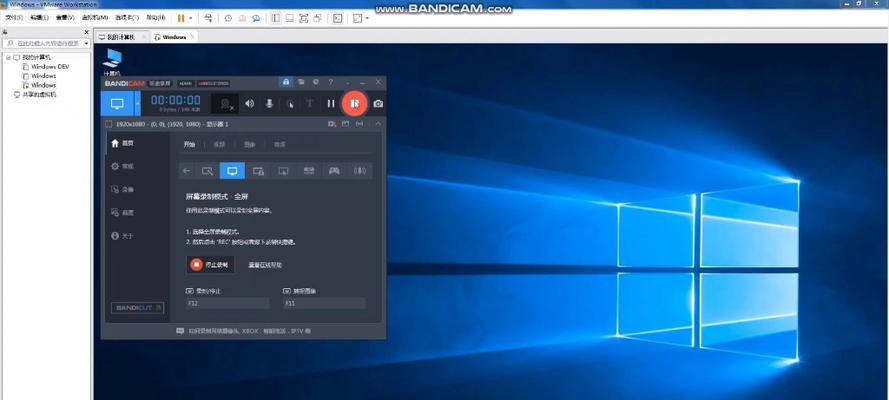Select the HDMI device recording mode icon

click(309, 171)
